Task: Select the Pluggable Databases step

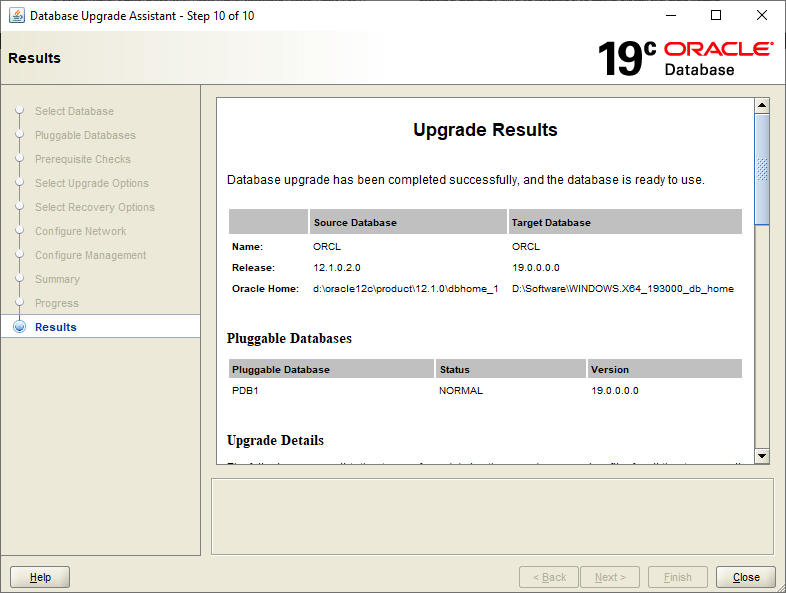Action: coord(85,135)
